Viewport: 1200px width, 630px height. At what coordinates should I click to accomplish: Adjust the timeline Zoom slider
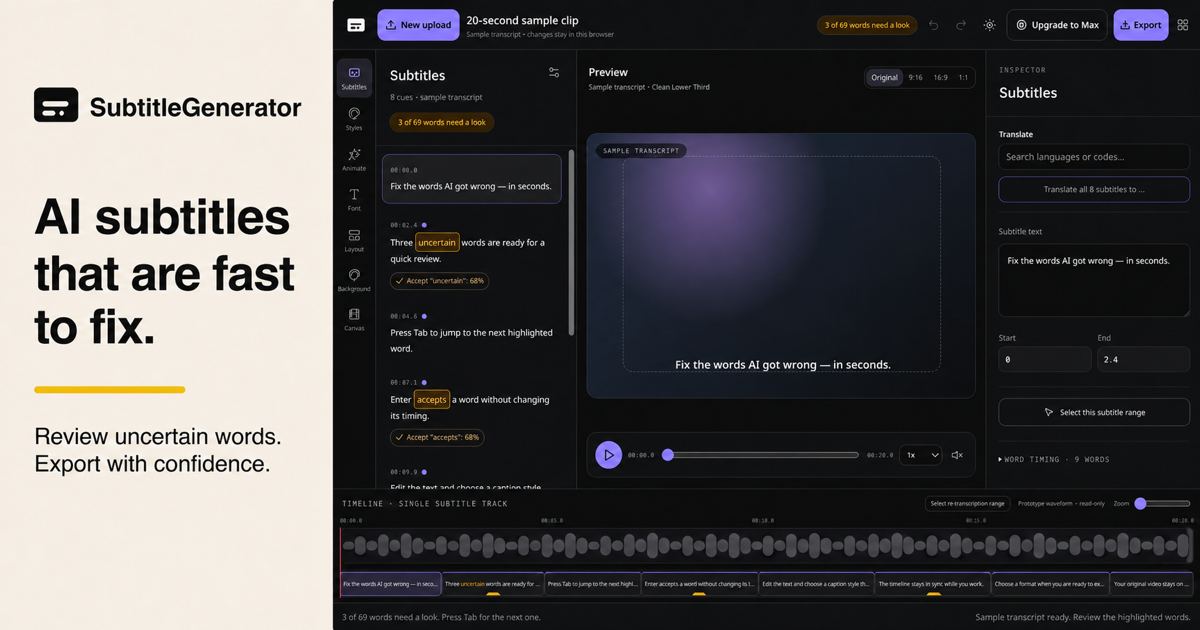click(1162, 503)
